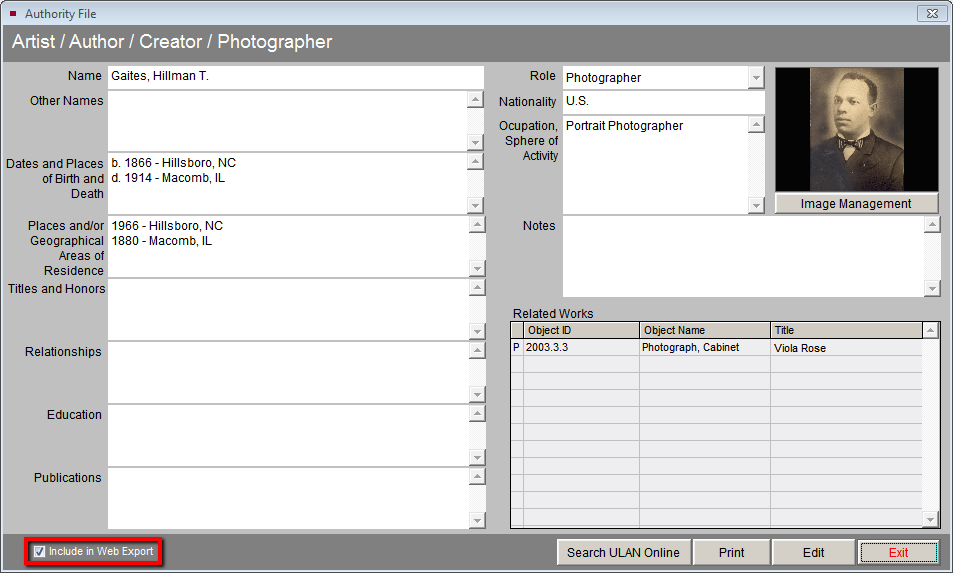This screenshot has height=573, width=953.
Task: Click down arrow of Education scrollbar
Action: [x=477, y=458]
